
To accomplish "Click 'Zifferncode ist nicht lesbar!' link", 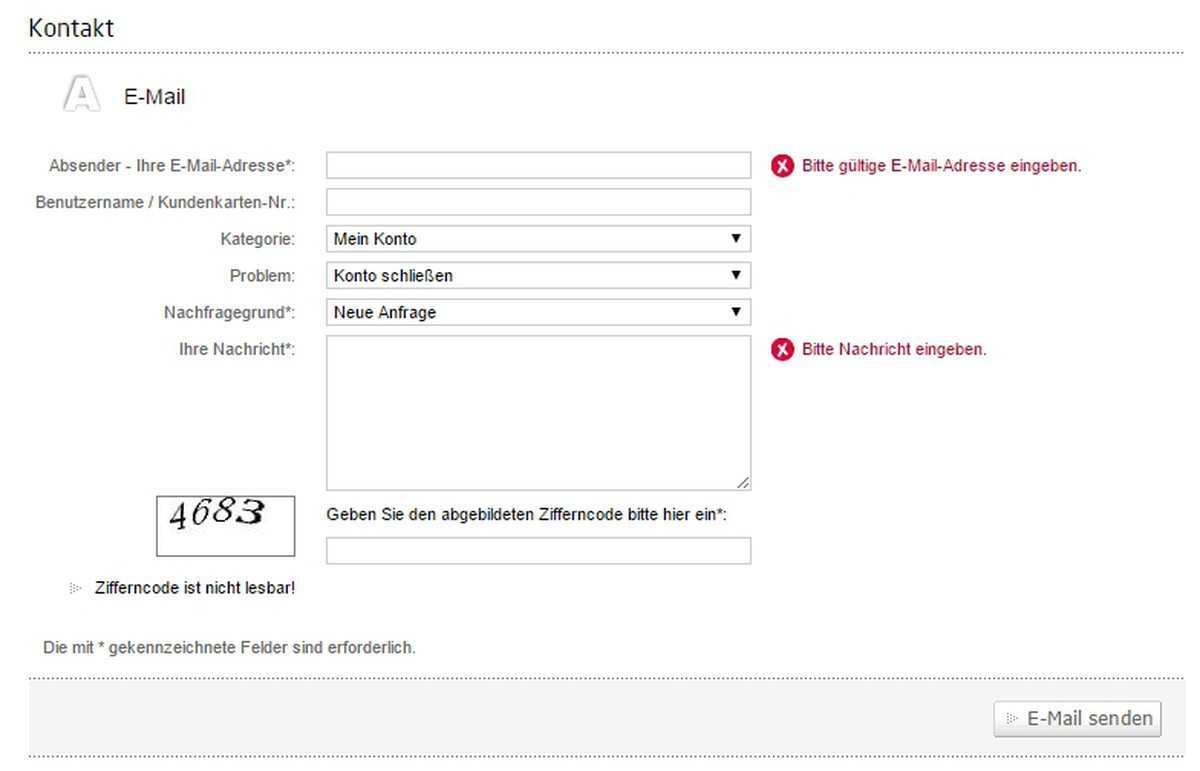I will click(195, 588).
